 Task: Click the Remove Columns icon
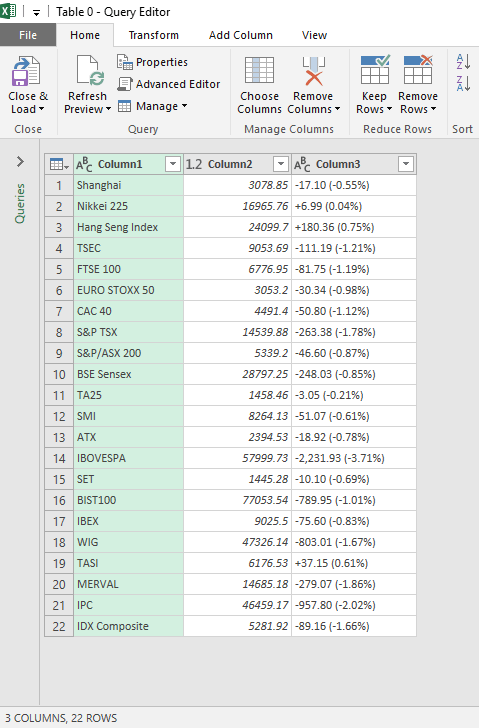(313, 71)
